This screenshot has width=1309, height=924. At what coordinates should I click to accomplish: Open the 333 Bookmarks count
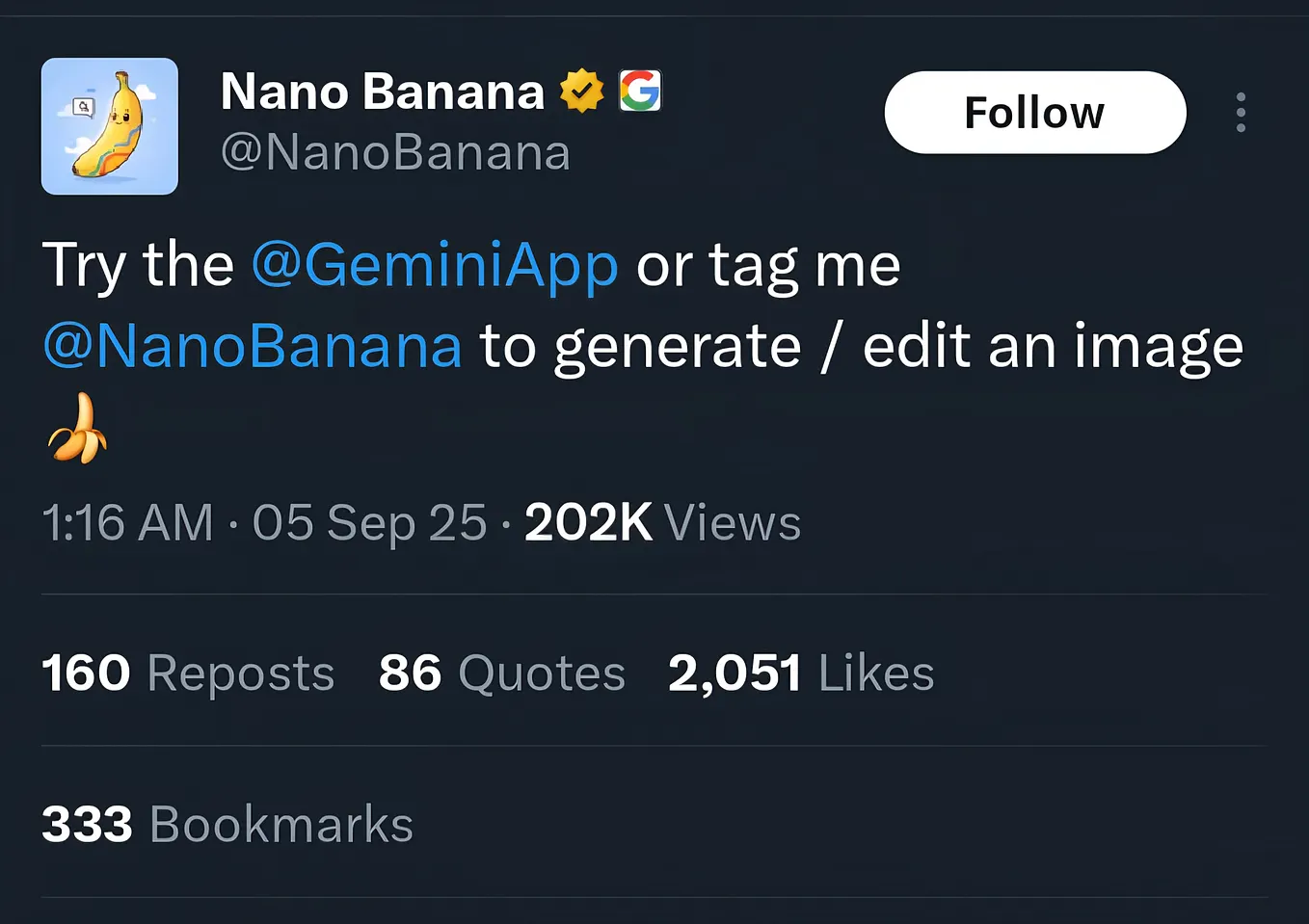227,824
